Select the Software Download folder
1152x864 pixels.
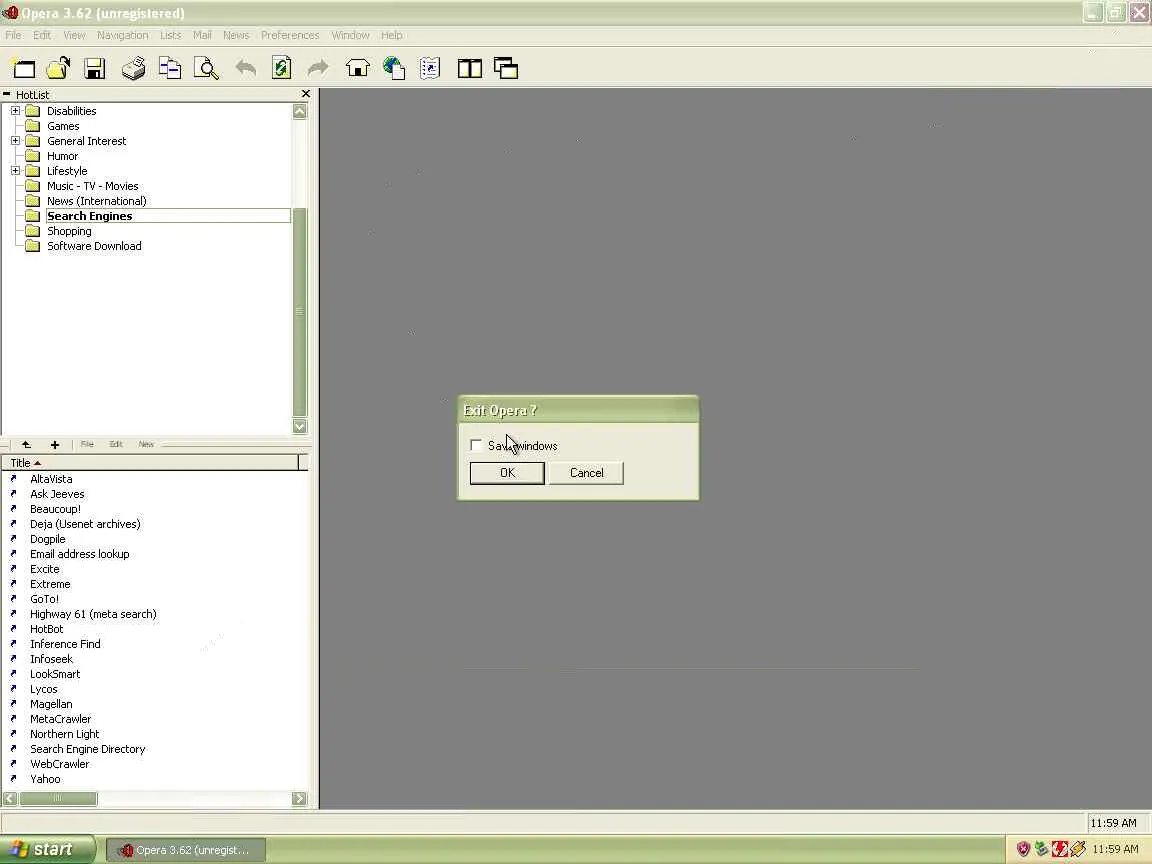coord(94,246)
